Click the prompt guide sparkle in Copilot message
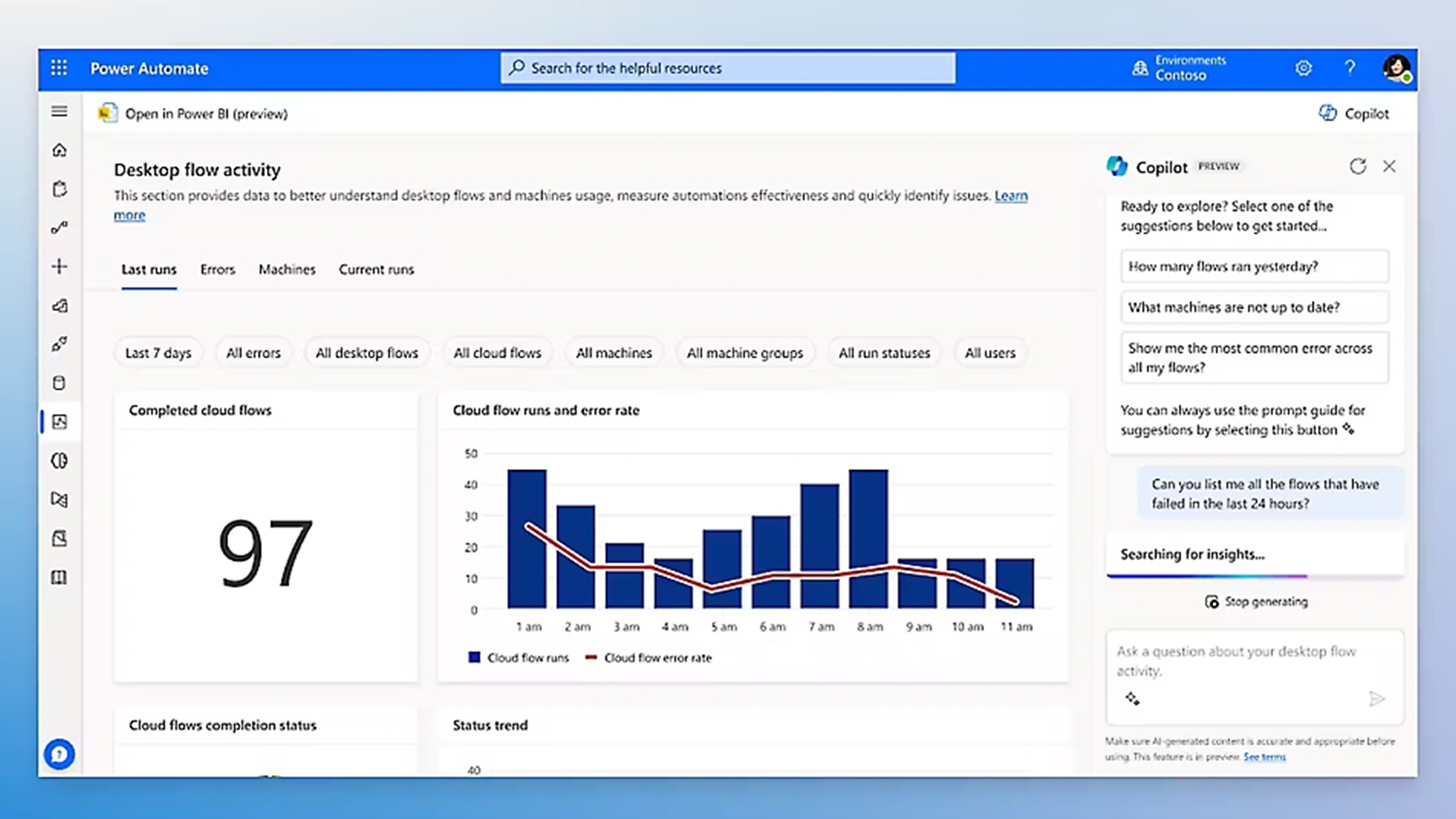The height and width of the screenshot is (819, 1456). pyautogui.click(x=1348, y=429)
